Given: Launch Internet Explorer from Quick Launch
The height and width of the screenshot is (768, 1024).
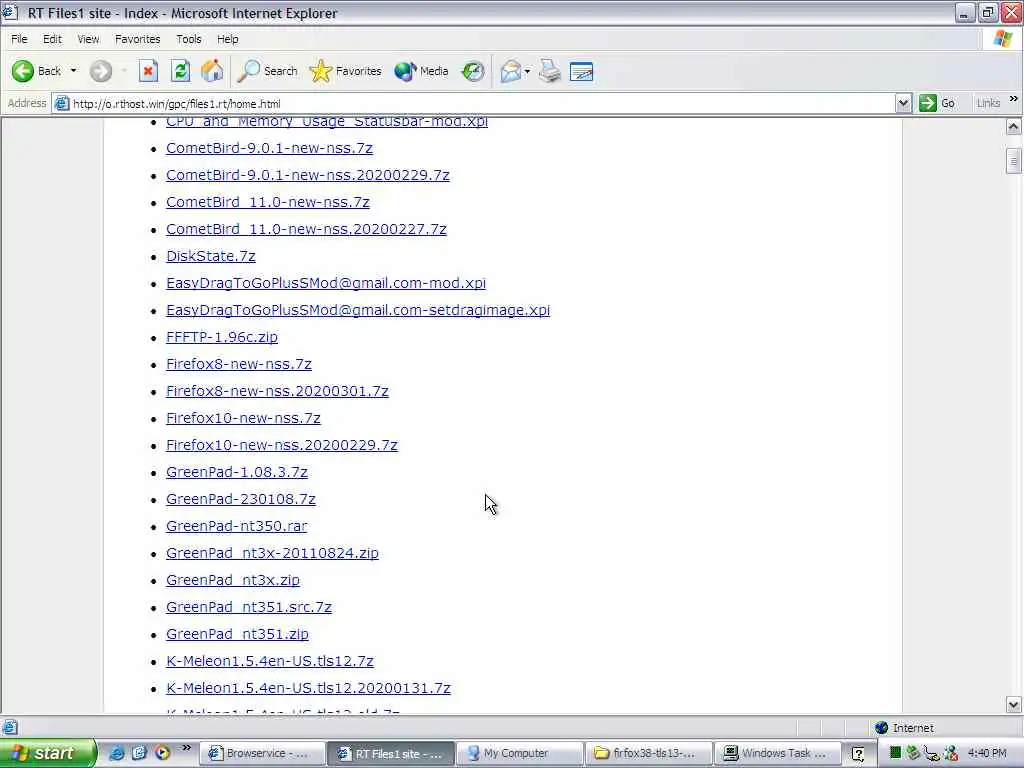Looking at the screenshot, I should pyautogui.click(x=116, y=753).
